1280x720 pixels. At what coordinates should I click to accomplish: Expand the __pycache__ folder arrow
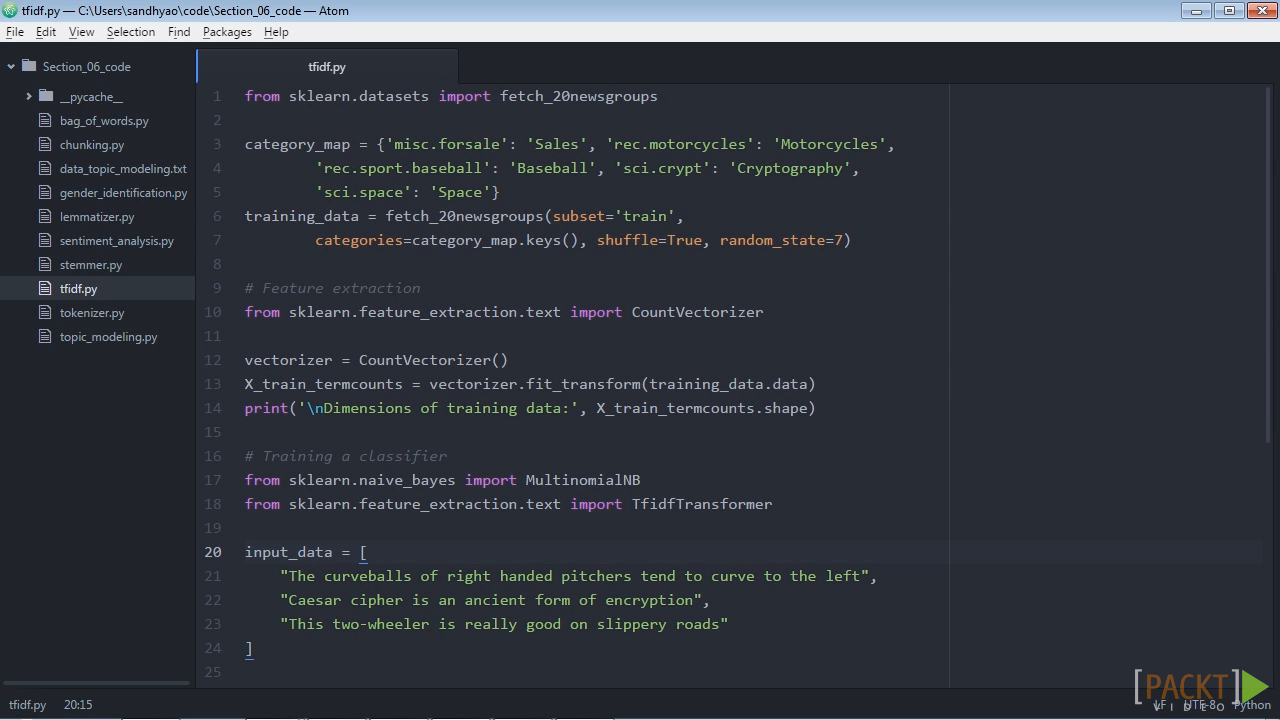coord(29,97)
